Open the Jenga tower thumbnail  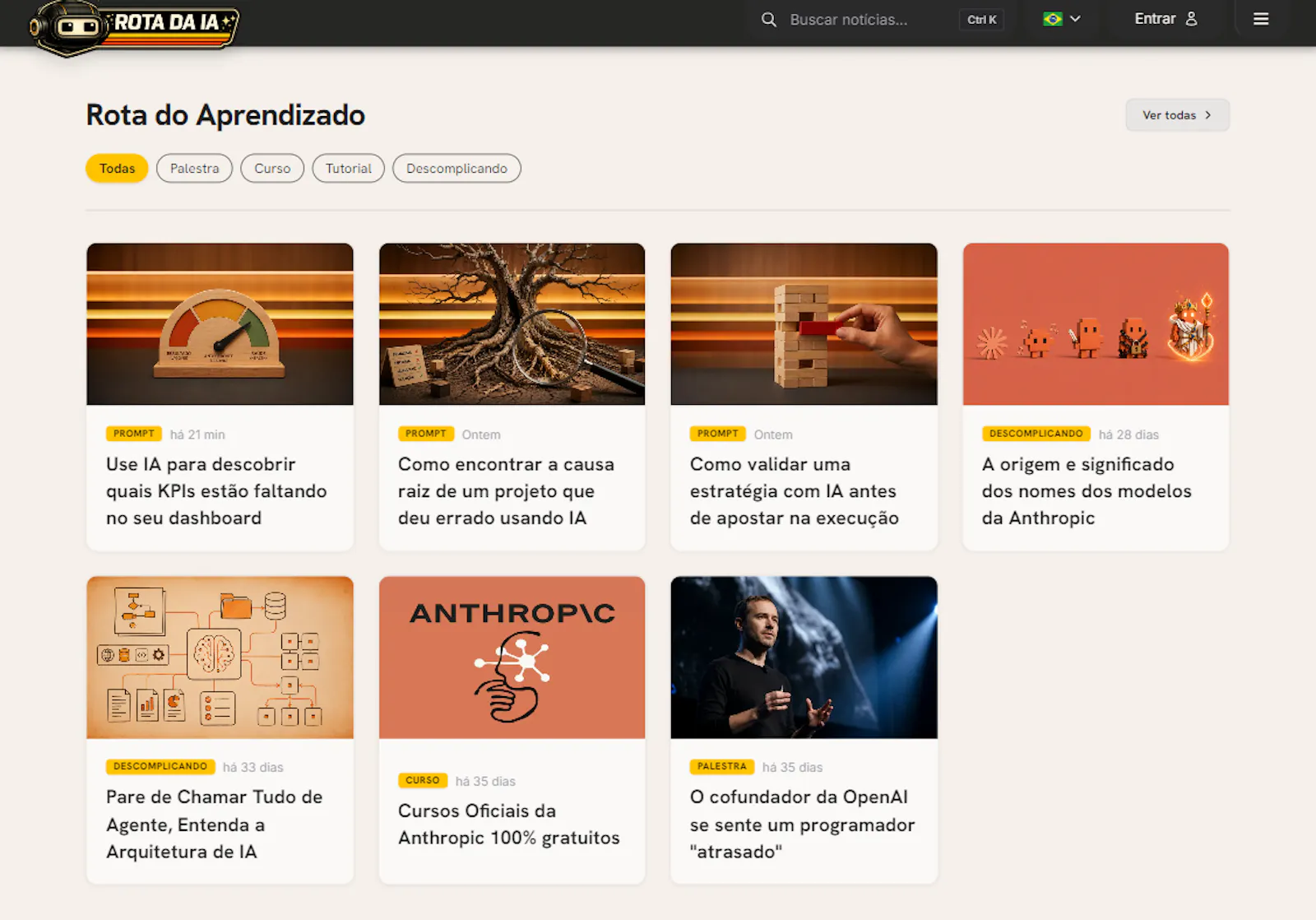[x=804, y=324]
